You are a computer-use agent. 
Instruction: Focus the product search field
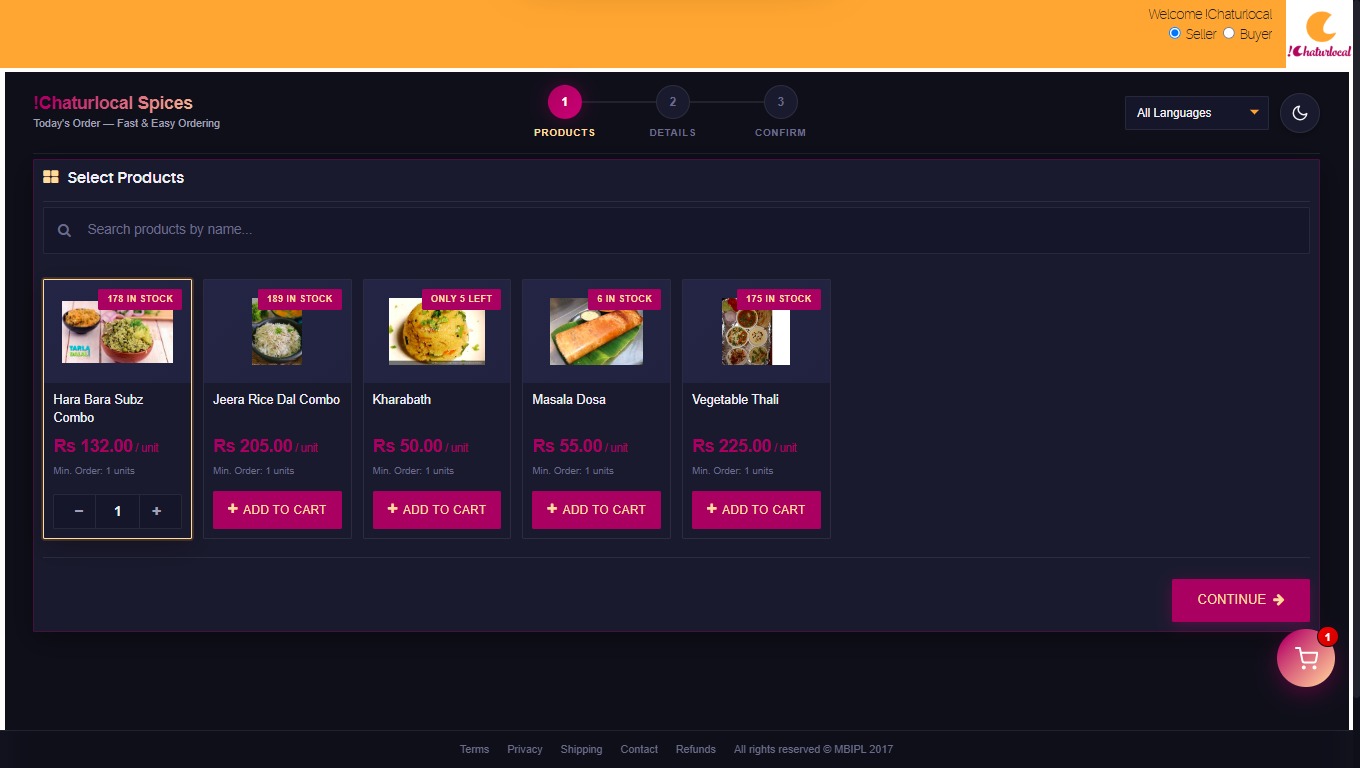point(676,230)
